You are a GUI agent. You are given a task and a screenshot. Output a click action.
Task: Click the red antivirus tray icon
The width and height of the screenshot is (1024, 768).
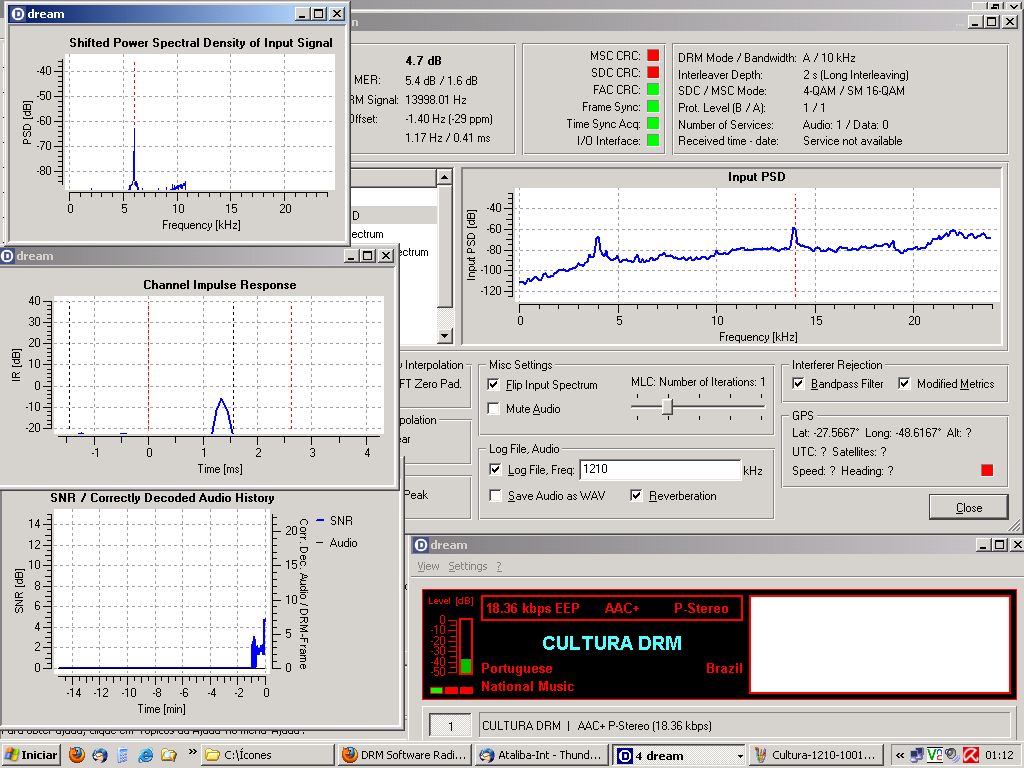pyautogui.click(x=971, y=755)
